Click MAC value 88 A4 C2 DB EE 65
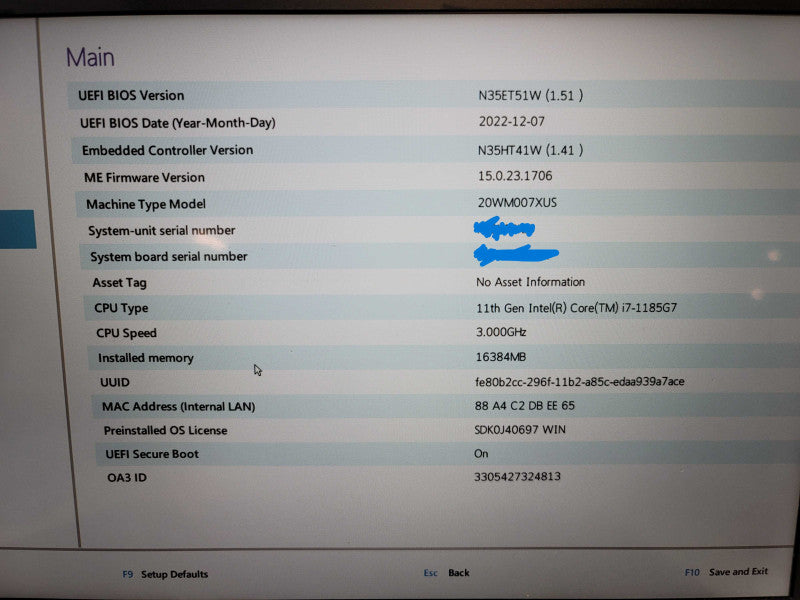Screen dimensions: 800x600 tap(524, 406)
